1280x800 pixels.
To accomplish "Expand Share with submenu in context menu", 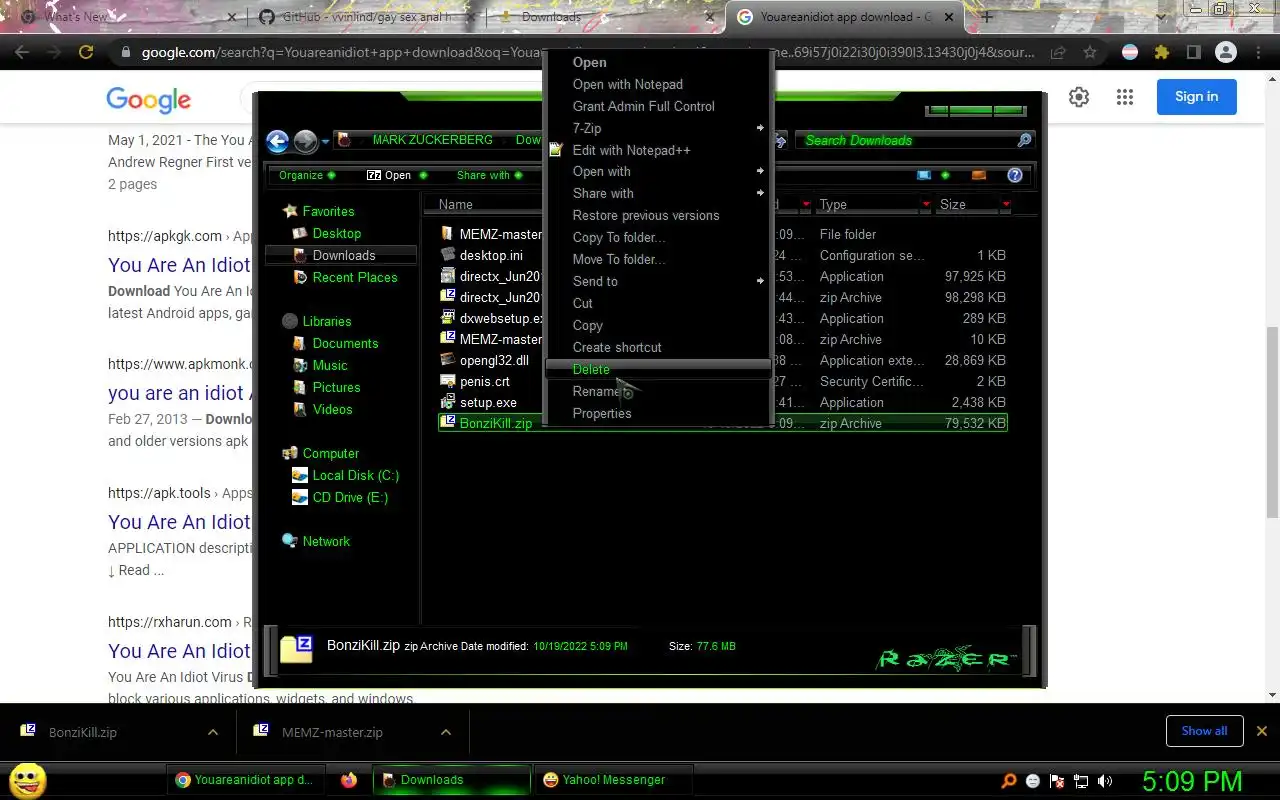I will click(659, 193).
